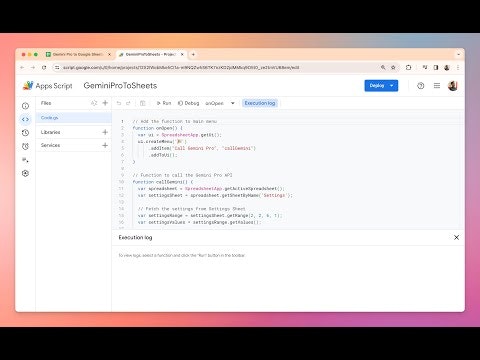Expand the tab search chevron
The width and height of the screenshot is (480, 360).
pos(459,54)
